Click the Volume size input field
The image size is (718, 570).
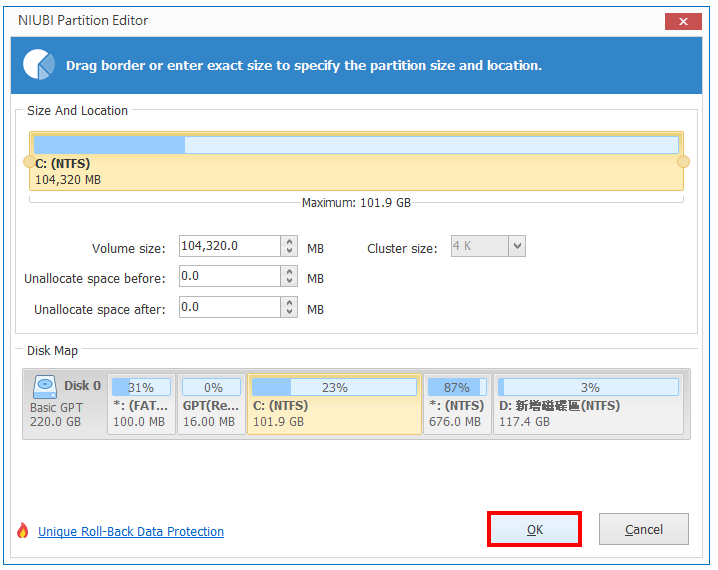click(x=230, y=246)
